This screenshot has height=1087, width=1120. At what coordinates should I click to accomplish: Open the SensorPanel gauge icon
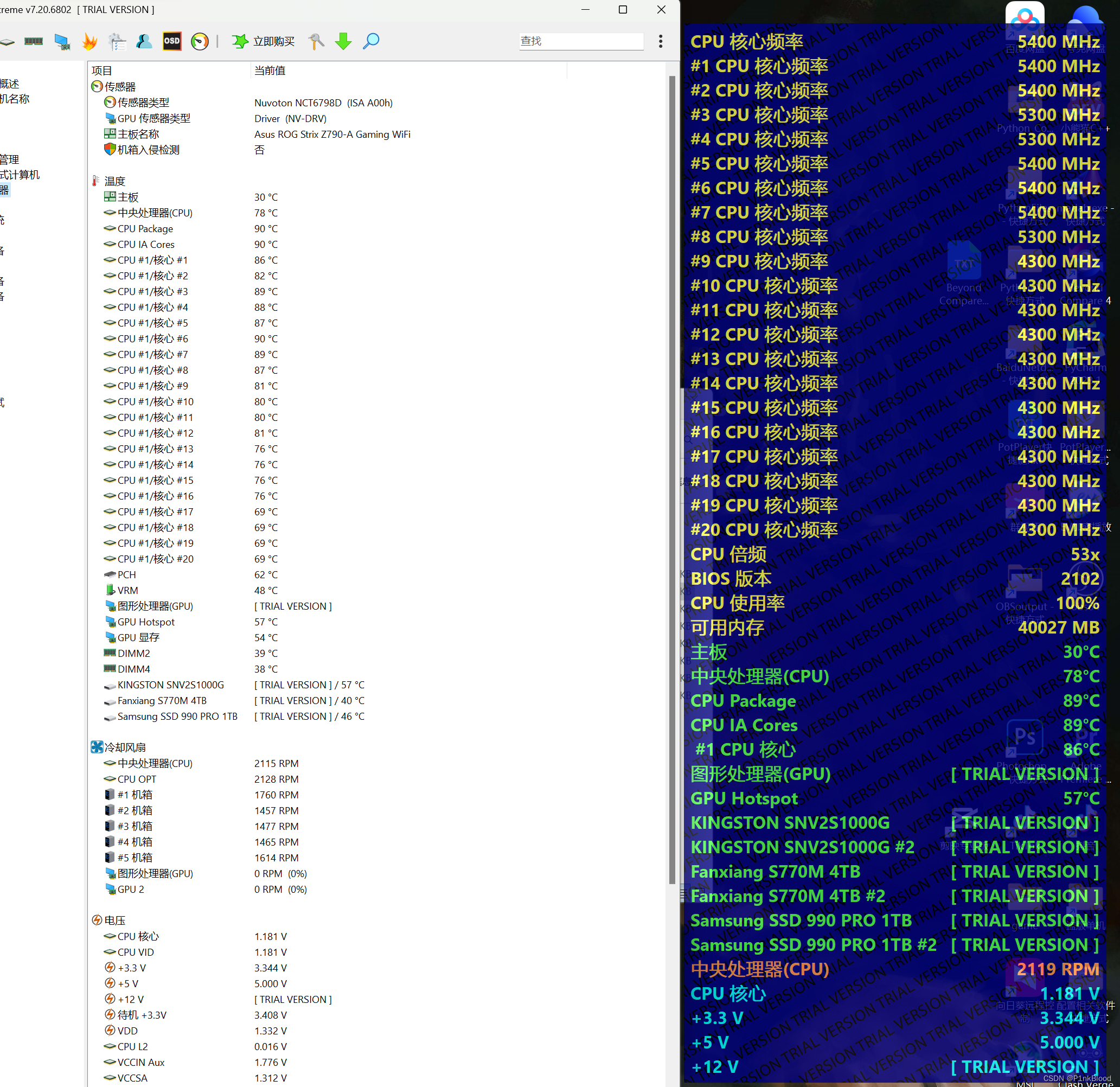click(x=200, y=41)
